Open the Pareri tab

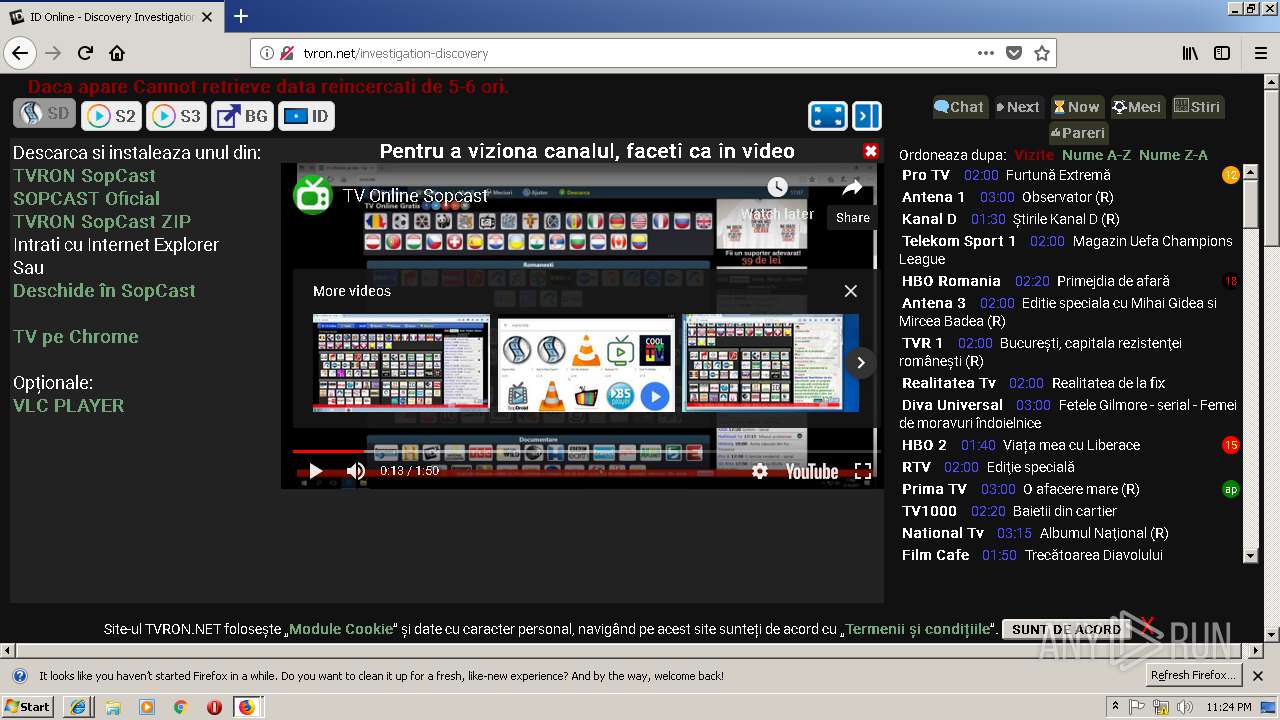tap(1078, 133)
